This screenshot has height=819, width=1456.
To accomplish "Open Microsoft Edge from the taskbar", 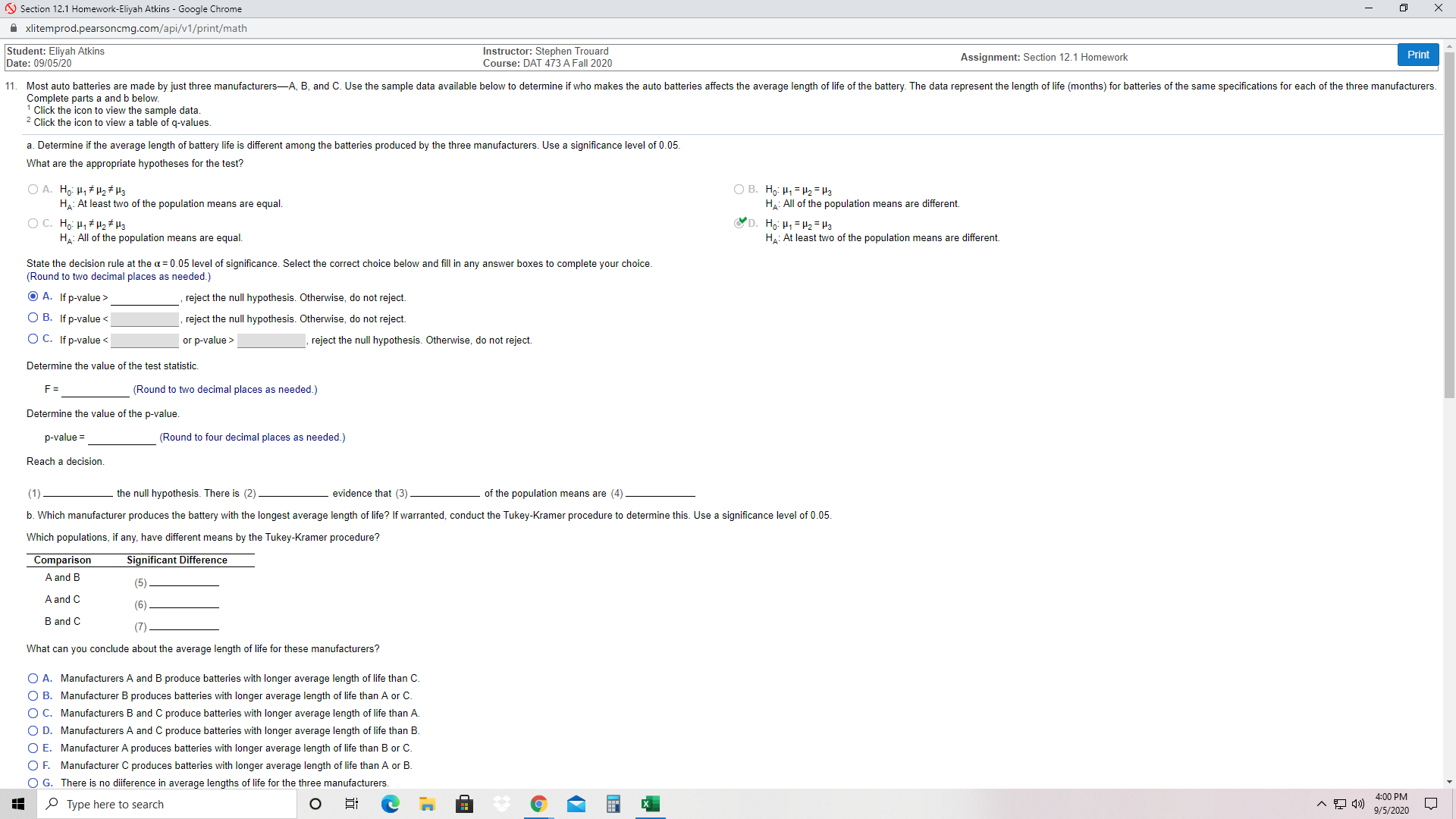I will (390, 804).
